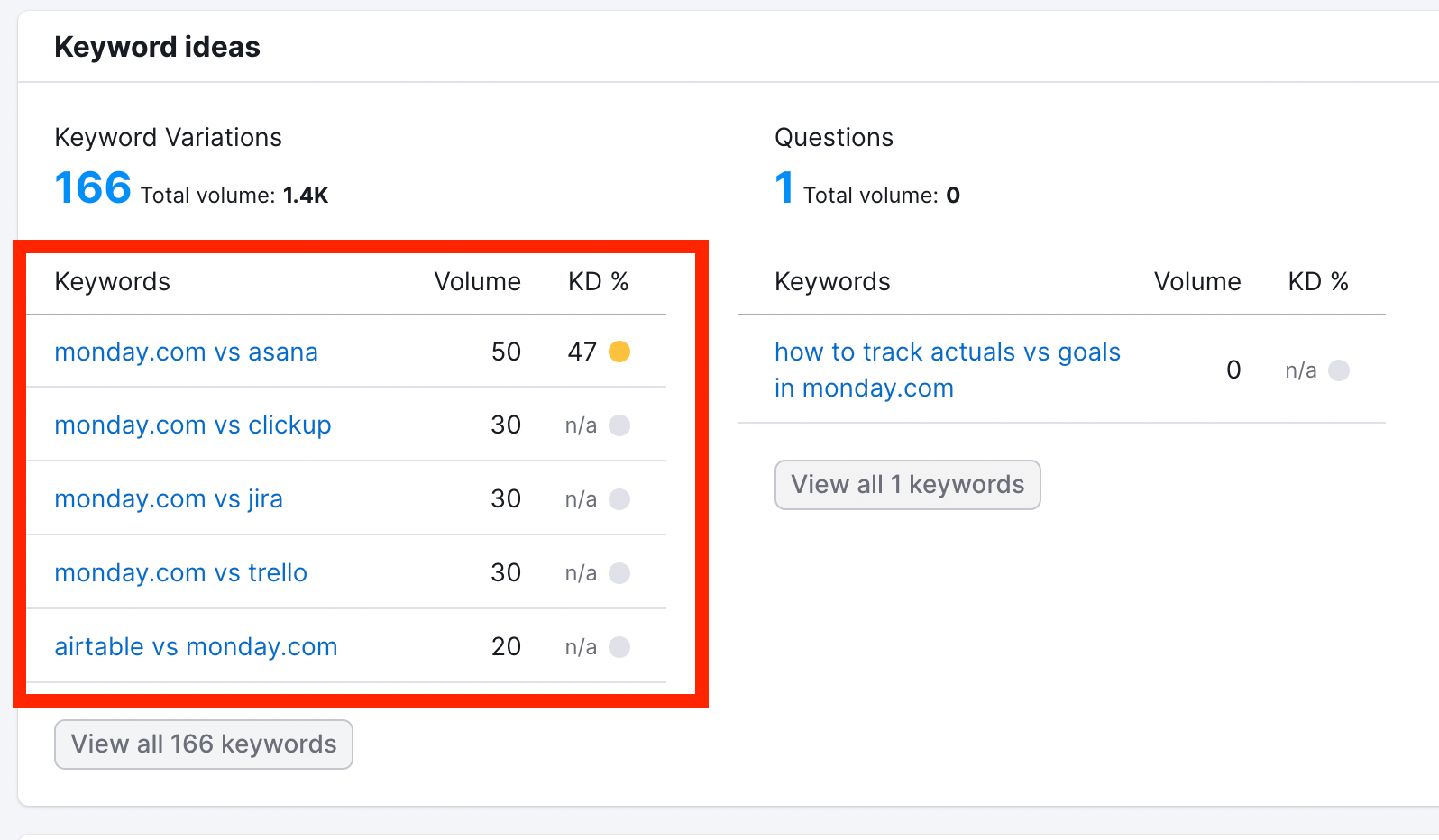Image resolution: width=1439 pixels, height=840 pixels.
Task: Click the 'Keywords' header in Questions table
Action: pyautogui.click(x=832, y=282)
